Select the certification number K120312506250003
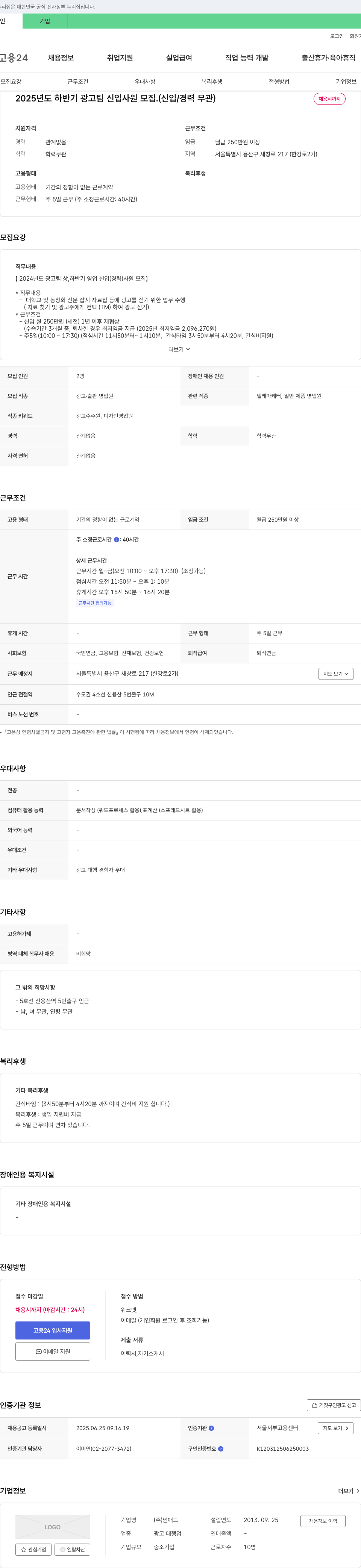Screen dimensions: 361x1568 point(282,1449)
